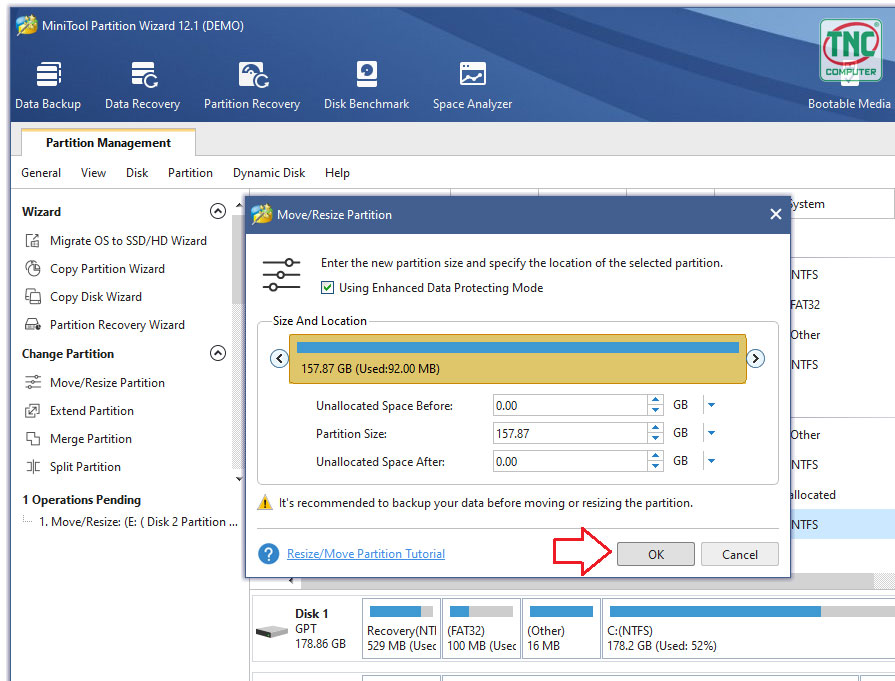
Task: Click the Unallocated Space After field
Action: point(570,461)
